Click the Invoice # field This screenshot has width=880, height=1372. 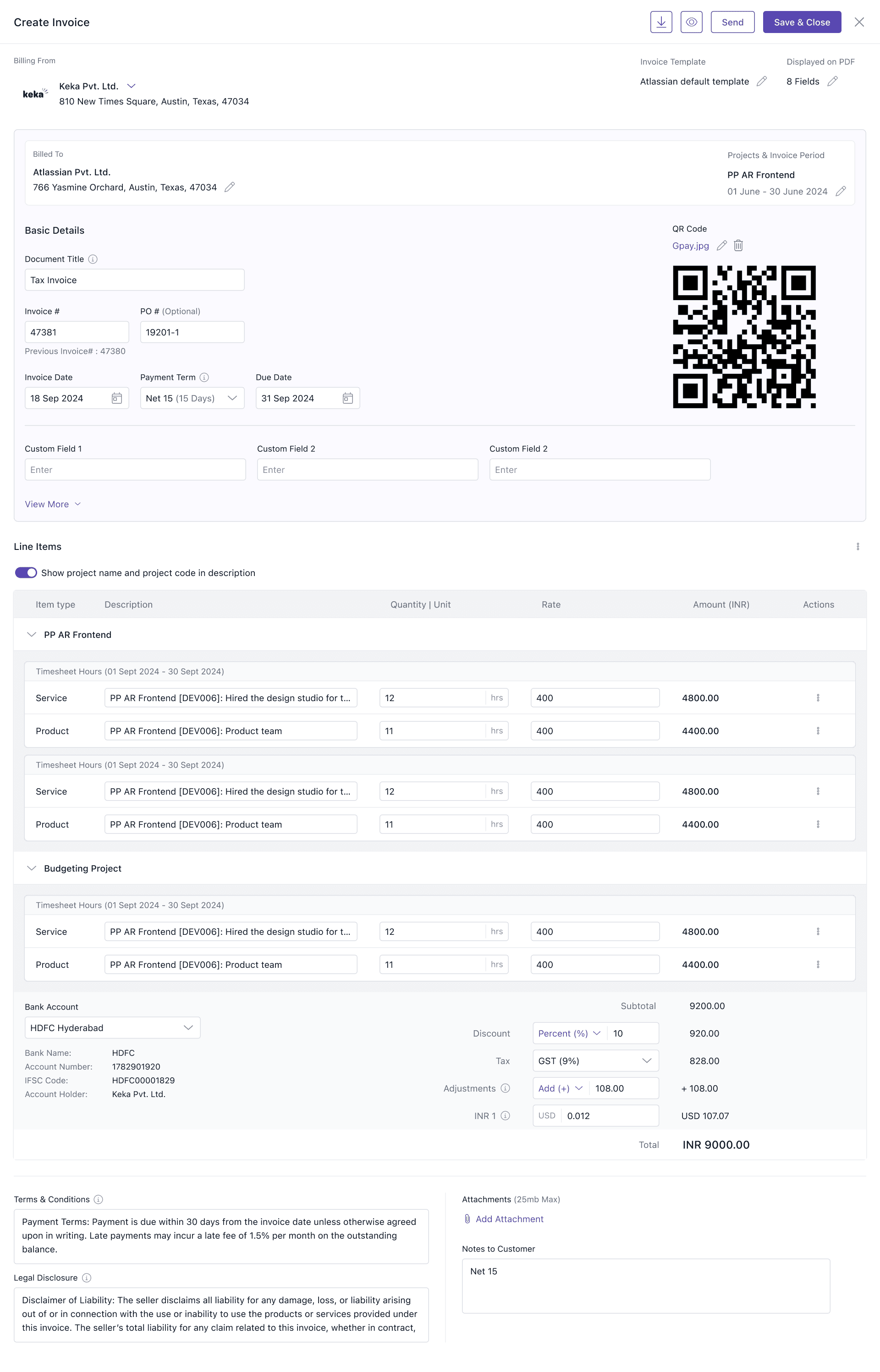point(77,332)
